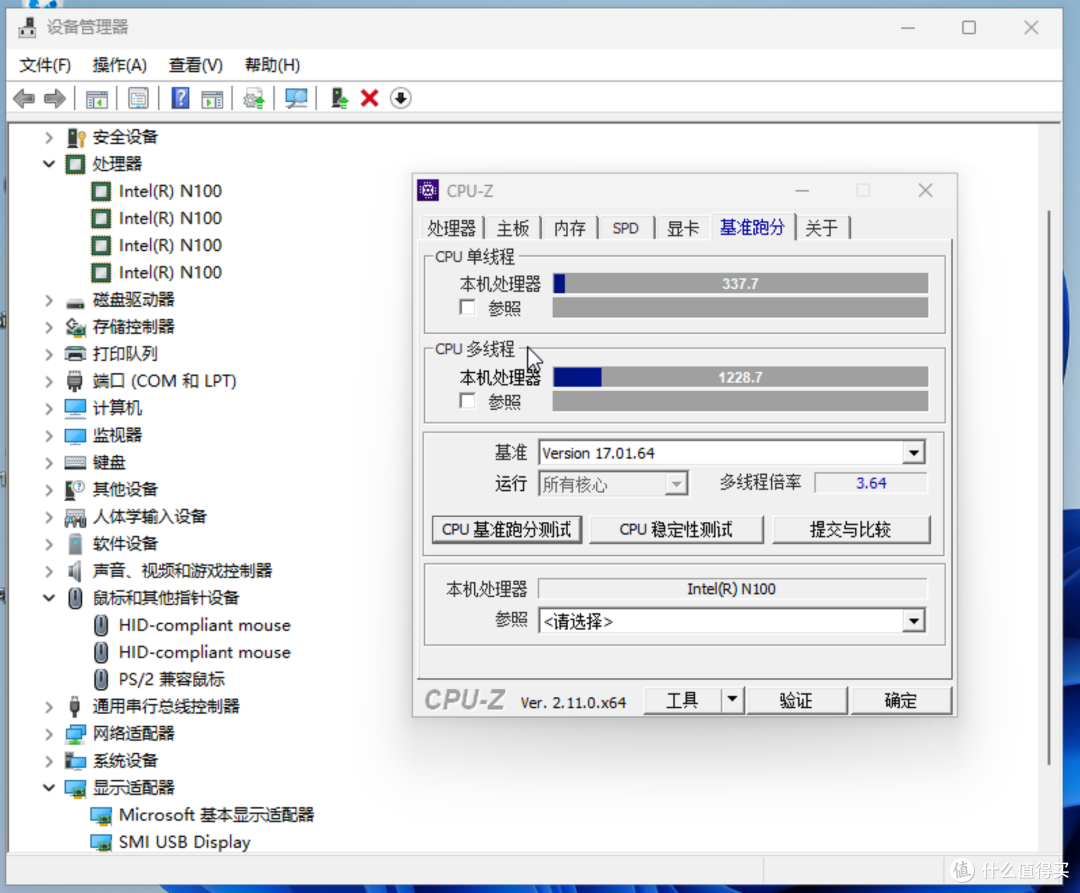Click the 键盘 keyboard icon

(x=75, y=463)
